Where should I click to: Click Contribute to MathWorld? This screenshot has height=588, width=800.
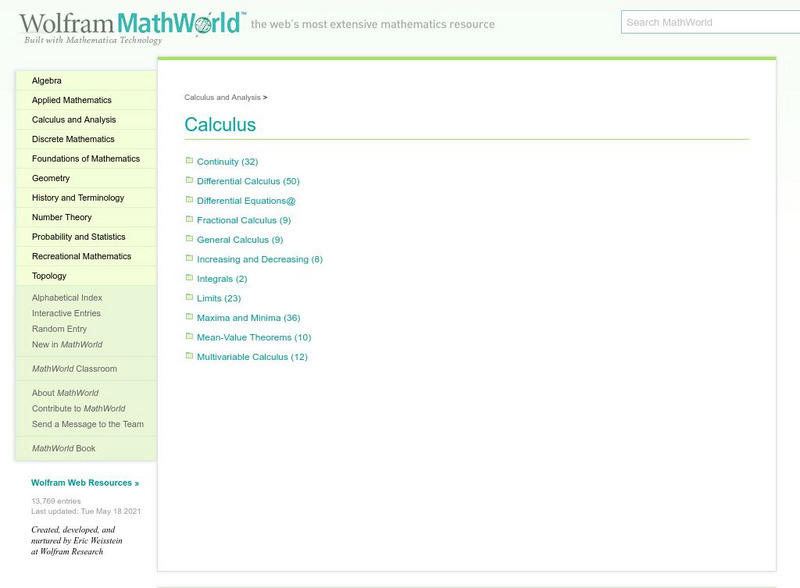coord(78,408)
